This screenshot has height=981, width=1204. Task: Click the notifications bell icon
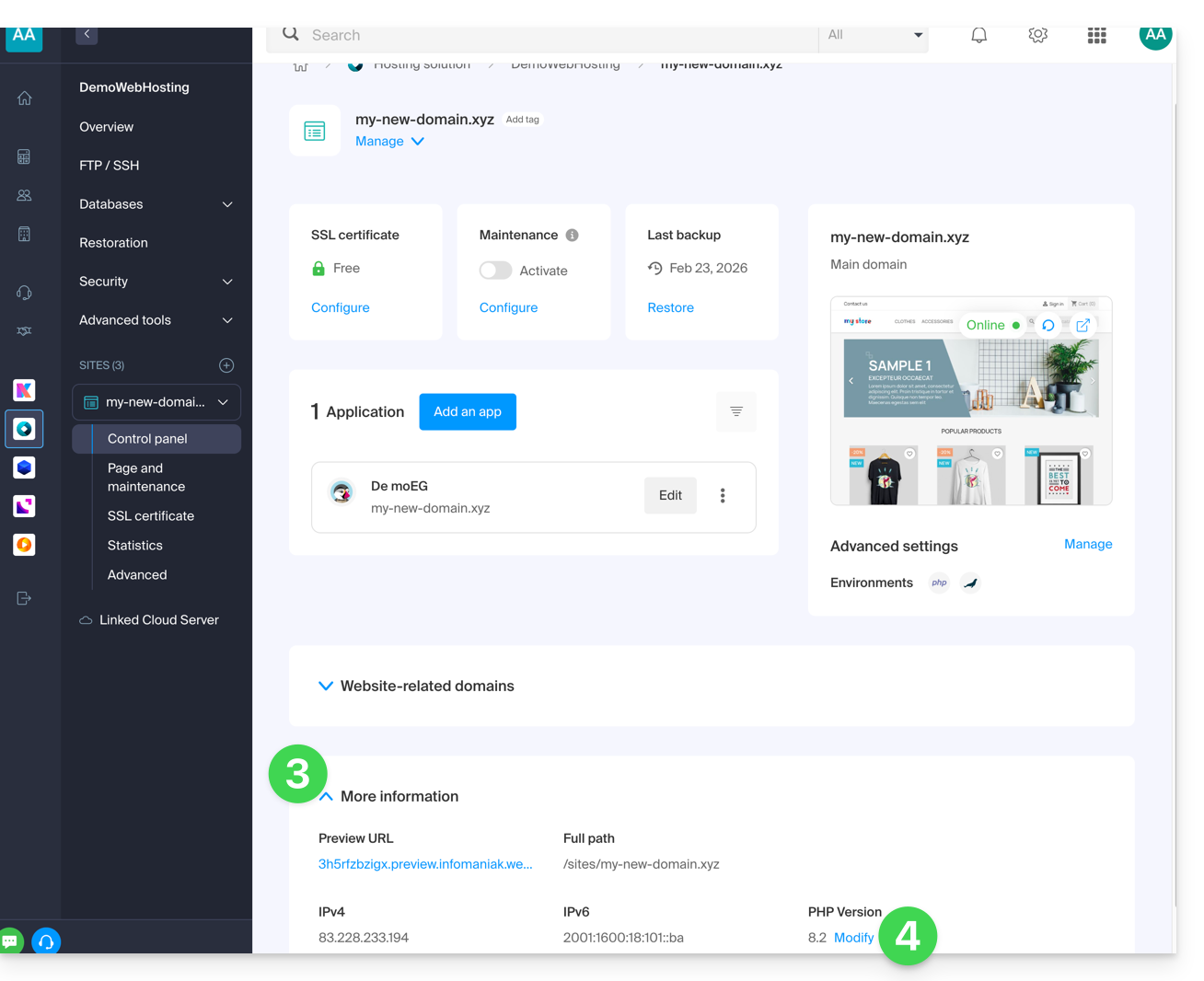tap(978, 35)
